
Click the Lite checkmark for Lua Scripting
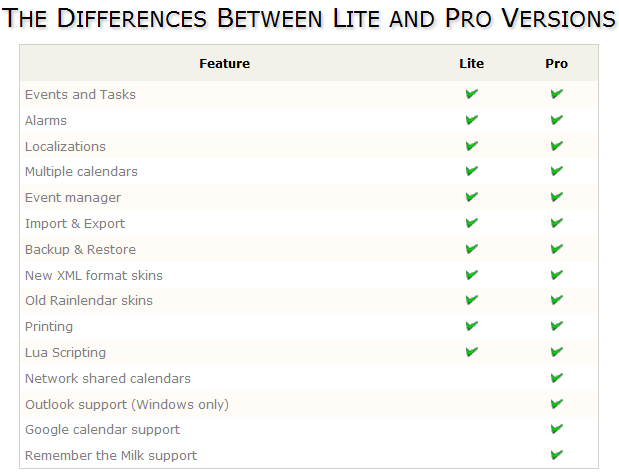click(x=471, y=352)
